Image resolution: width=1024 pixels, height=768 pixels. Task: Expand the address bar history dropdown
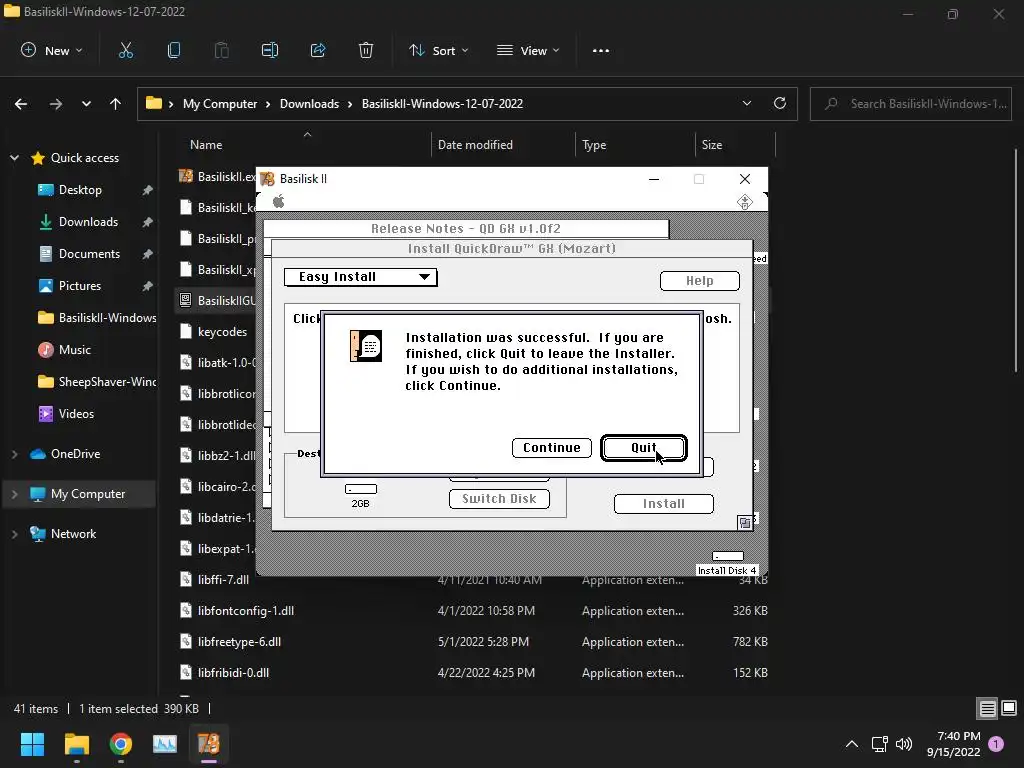pos(746,103)
